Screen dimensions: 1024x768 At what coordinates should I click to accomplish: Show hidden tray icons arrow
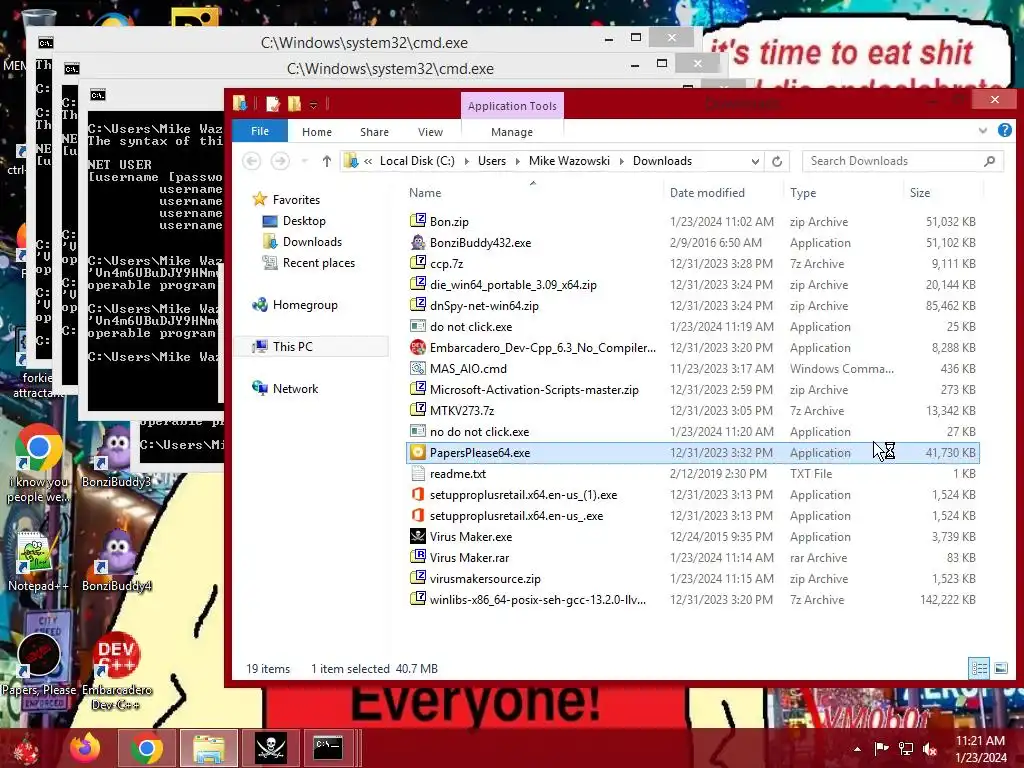pyautogui.click(x=857, y=749)
